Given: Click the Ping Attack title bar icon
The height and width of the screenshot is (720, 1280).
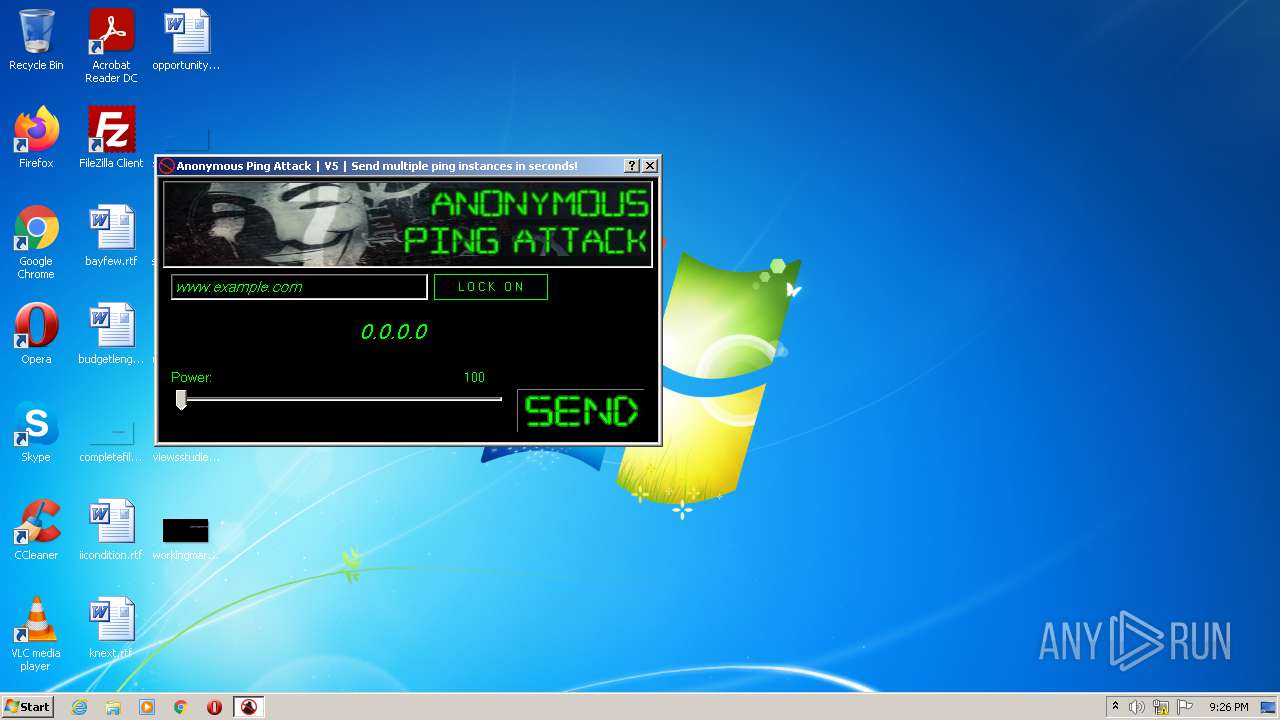Looking at the screenshot, I should (x=167, y=166).
